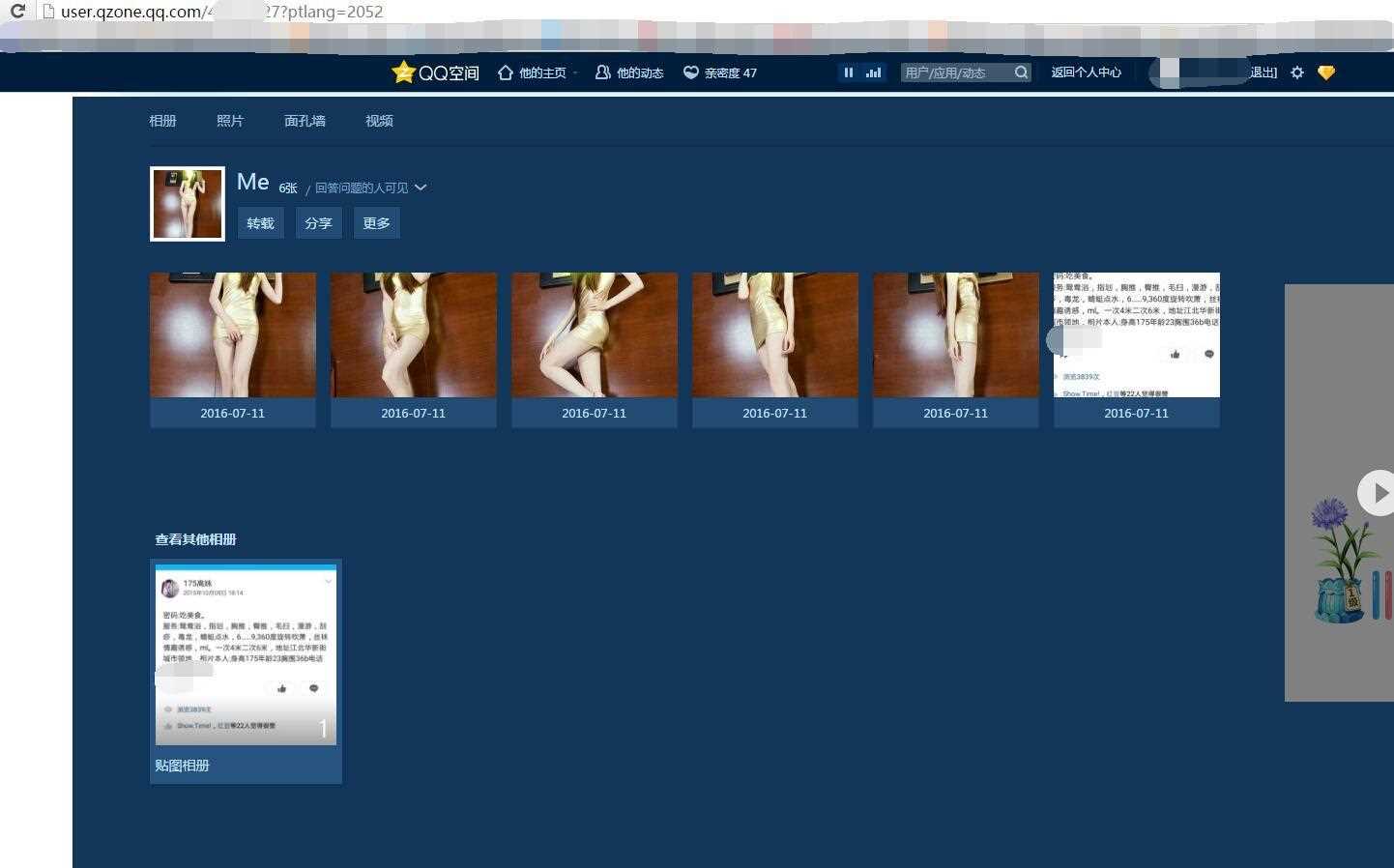Click the 转载 button

click(261, 223)
